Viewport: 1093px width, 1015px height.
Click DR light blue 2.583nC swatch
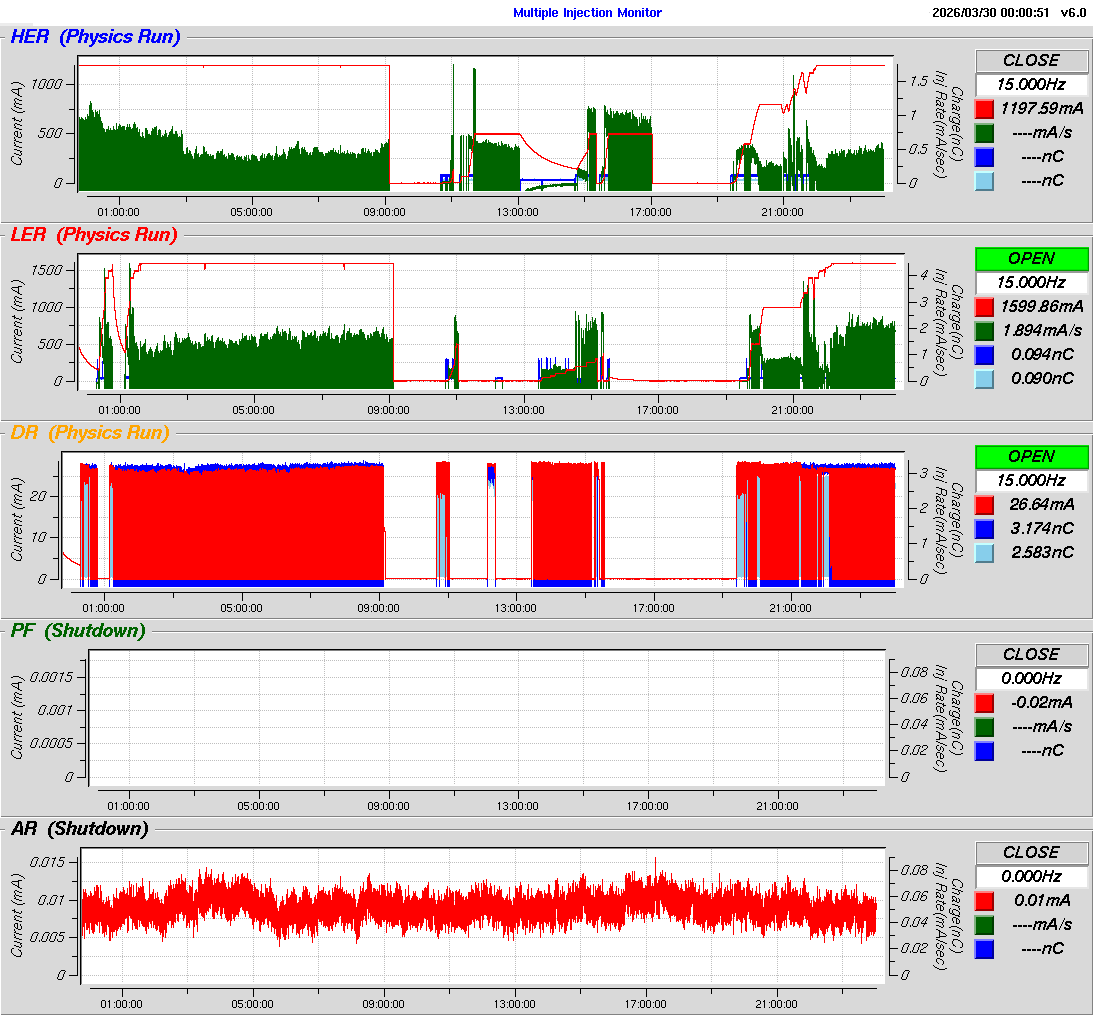coord(985,552)
